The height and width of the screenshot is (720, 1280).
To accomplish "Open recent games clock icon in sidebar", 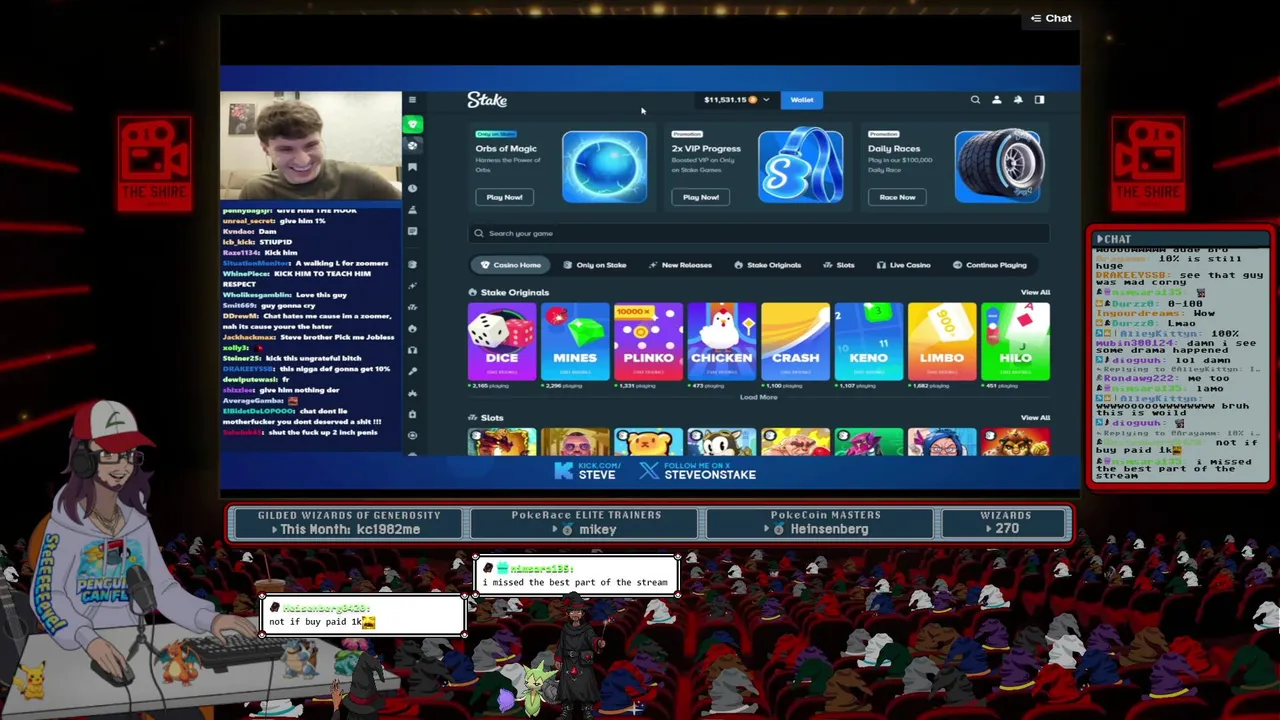I will click(412, 188).
